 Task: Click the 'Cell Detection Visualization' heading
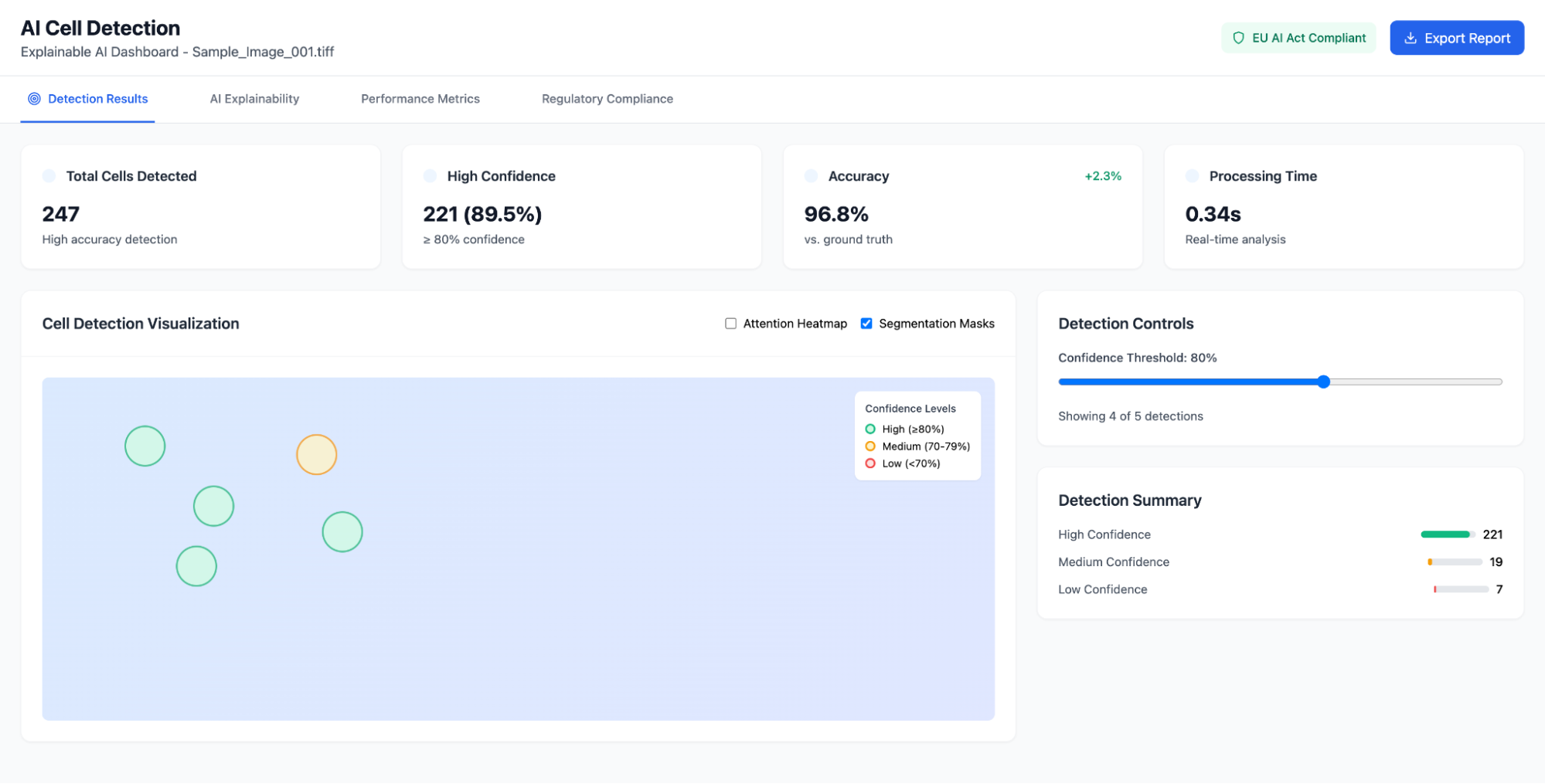141,324
